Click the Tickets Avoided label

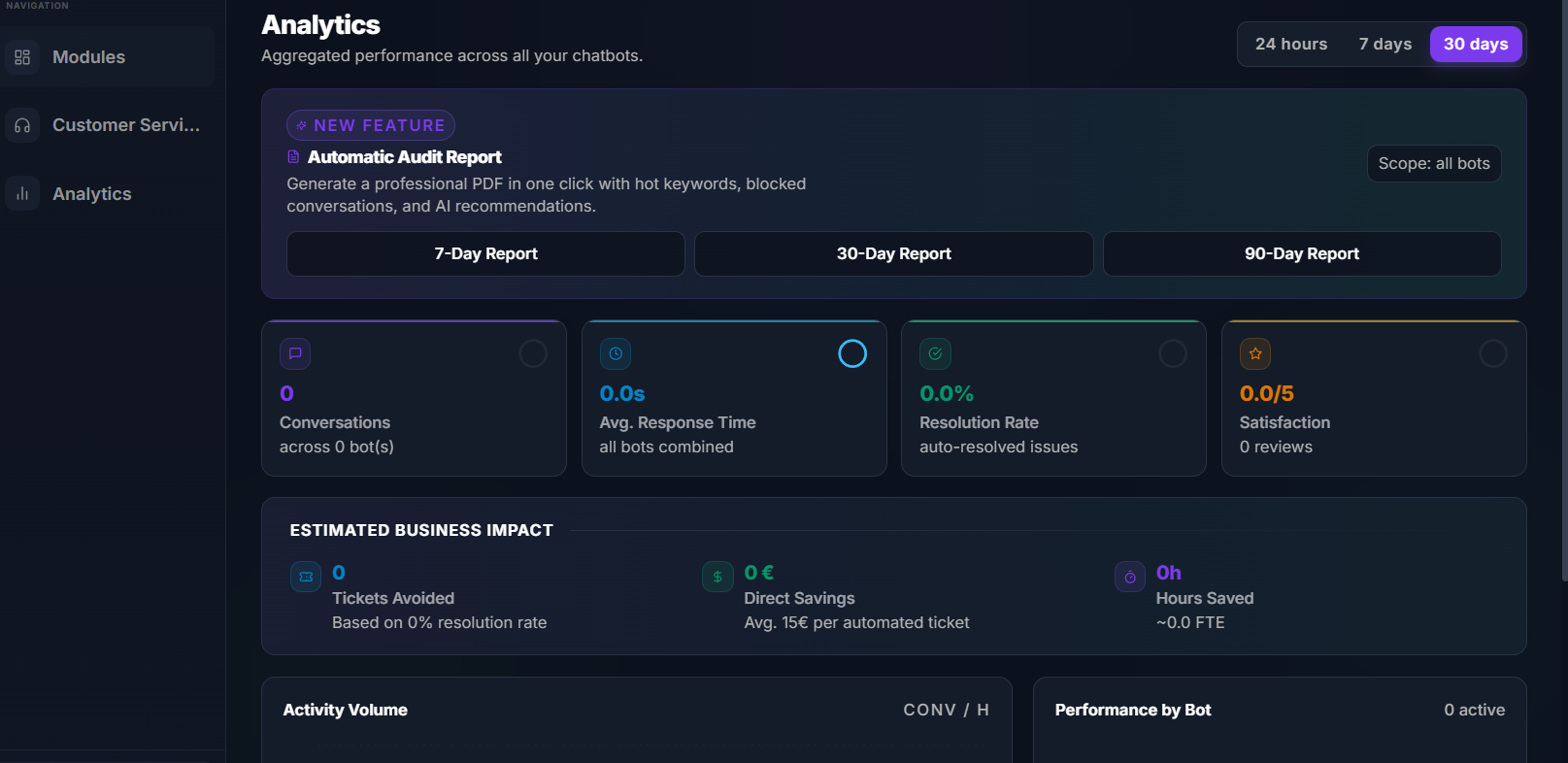(393, 598)
